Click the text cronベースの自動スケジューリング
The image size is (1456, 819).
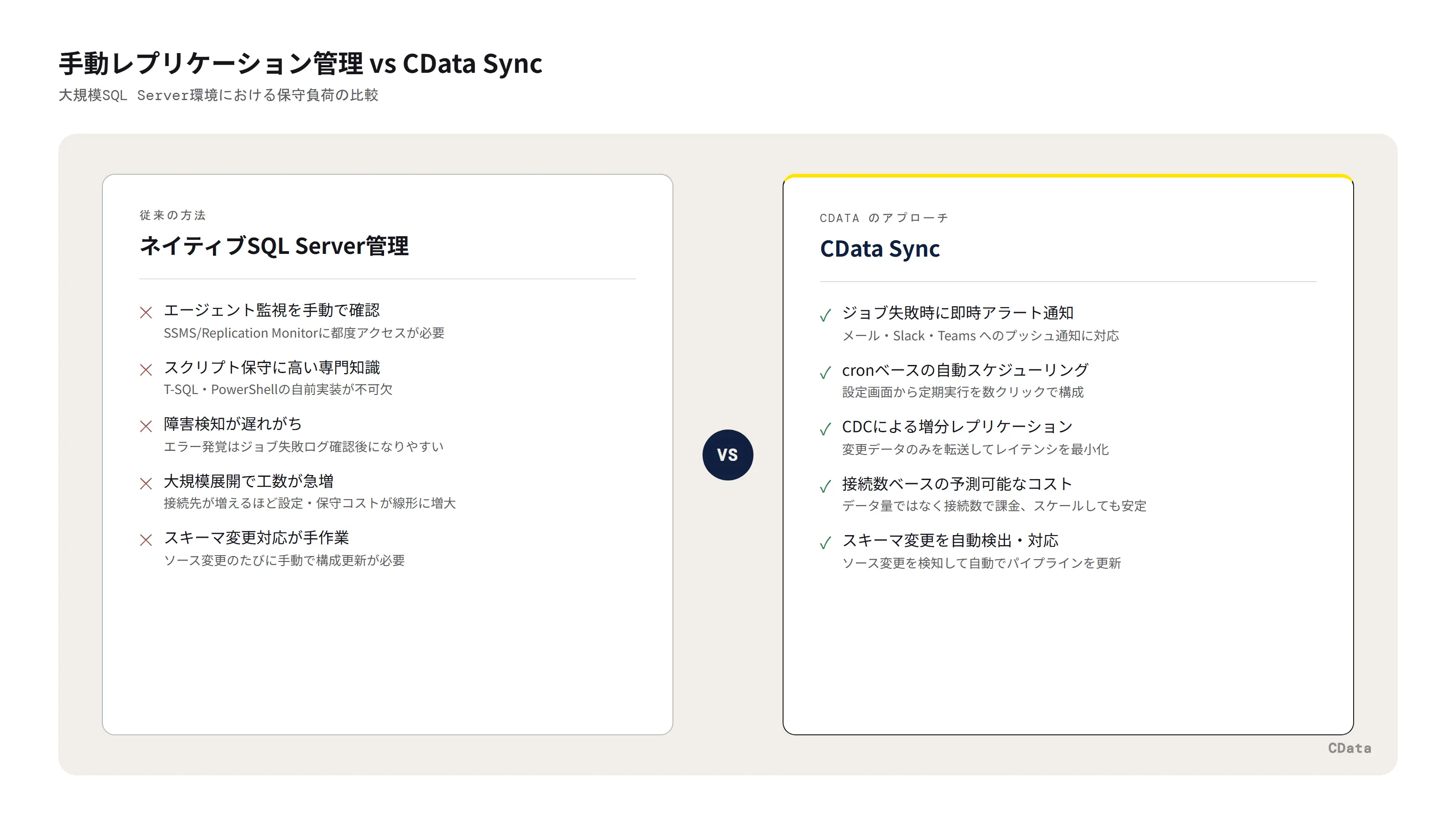(x=966, y=369)
